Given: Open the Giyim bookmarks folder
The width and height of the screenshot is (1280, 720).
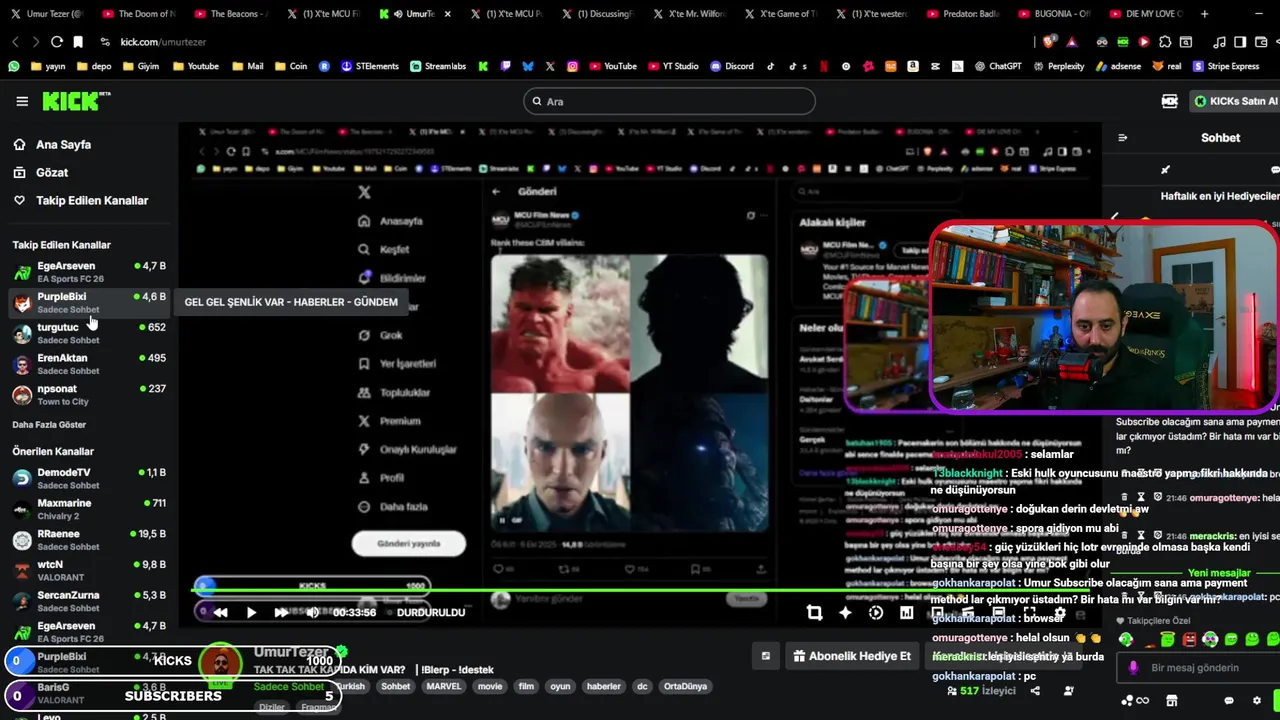Looking at the screenshot, I should coord(140,66).
